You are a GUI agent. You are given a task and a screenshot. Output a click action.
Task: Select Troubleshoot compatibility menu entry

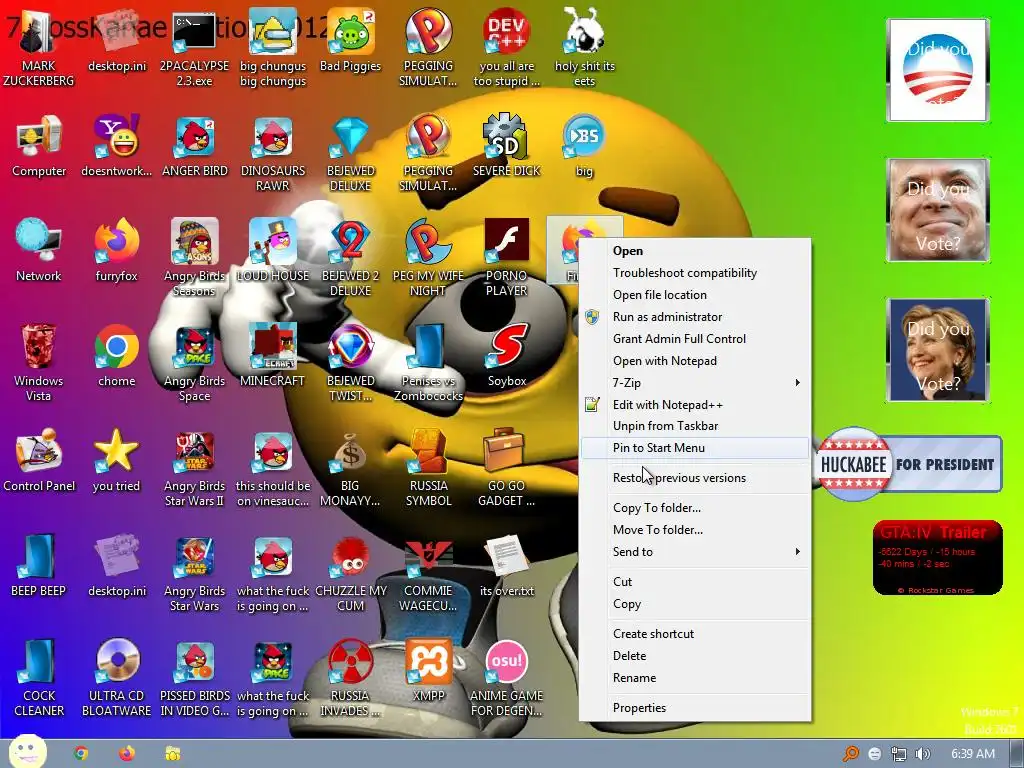(695, 273)
